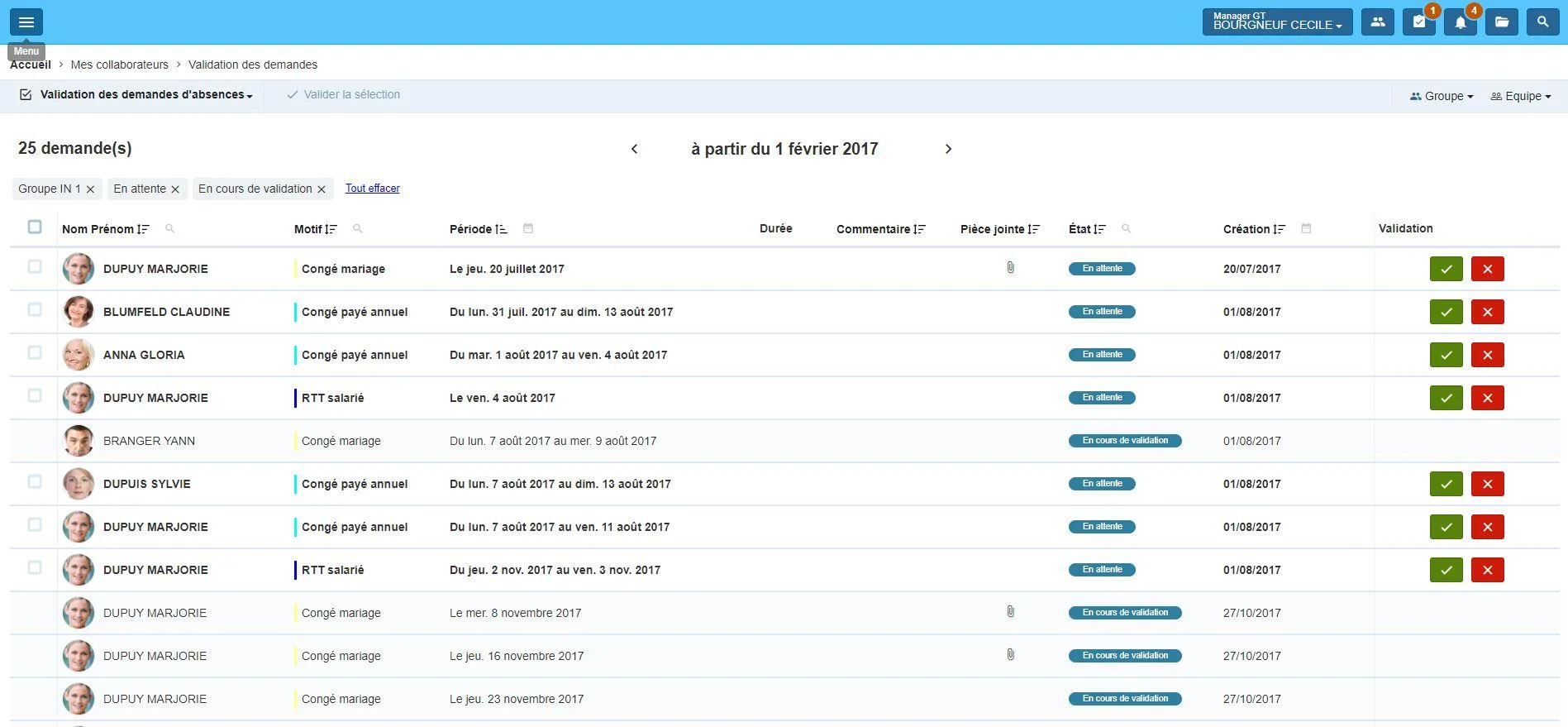The image size is (1568, 727).
Task: Open Blumfeld Claudine's avatar
Action: (79, 312)
